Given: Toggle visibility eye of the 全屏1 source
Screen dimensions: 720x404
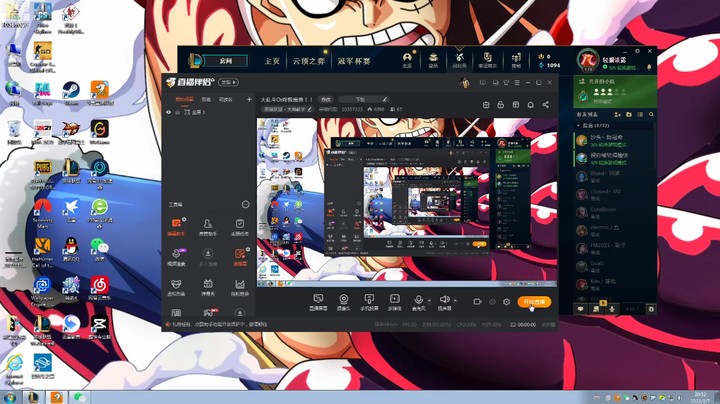Looking at the screenshot, I should [169, 112].
